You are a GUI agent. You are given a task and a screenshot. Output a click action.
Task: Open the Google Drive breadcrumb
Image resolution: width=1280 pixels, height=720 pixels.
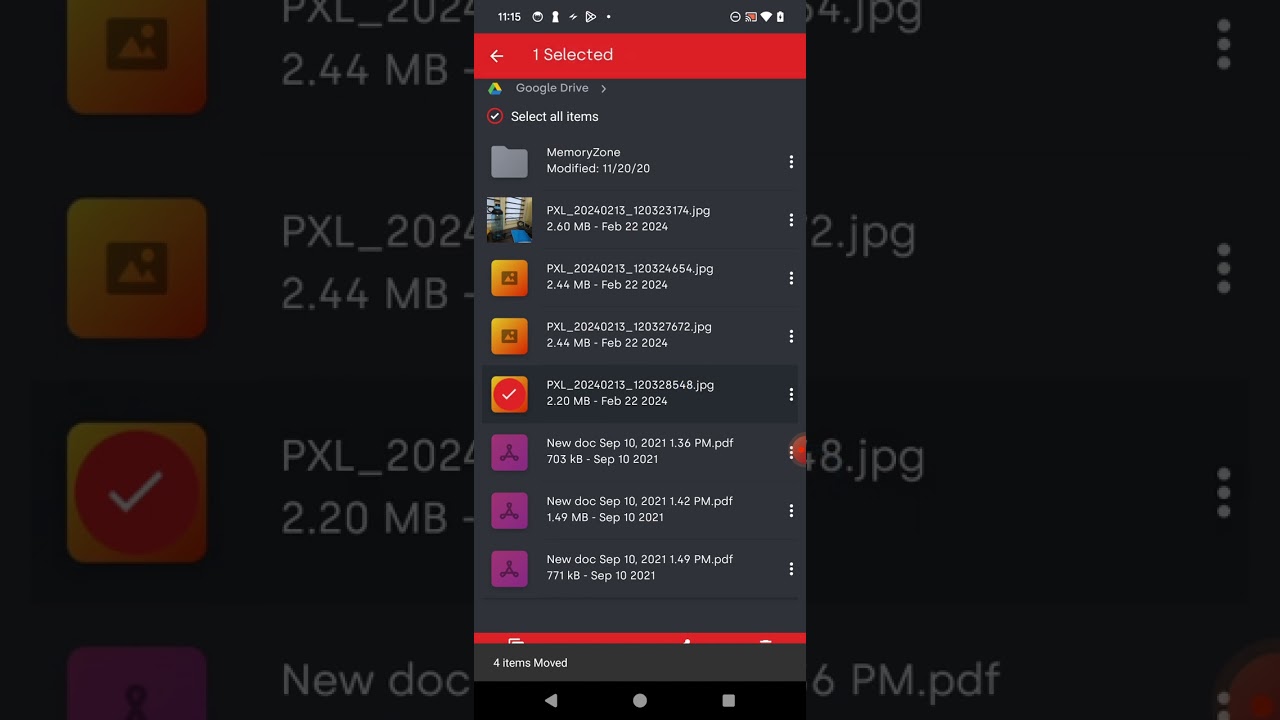[x=552, y=88]
